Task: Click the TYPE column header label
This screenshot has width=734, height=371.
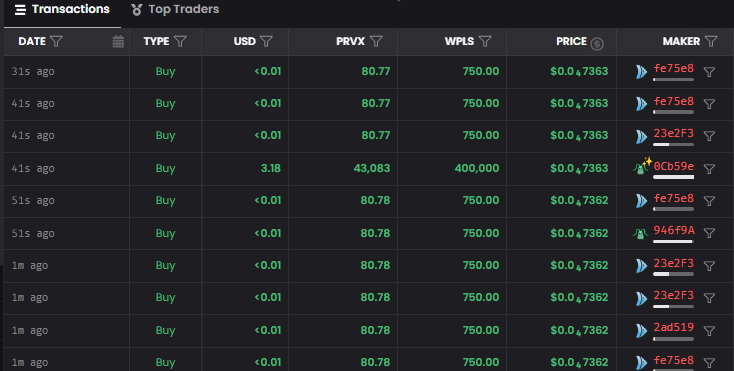Action: click(156, 41)
